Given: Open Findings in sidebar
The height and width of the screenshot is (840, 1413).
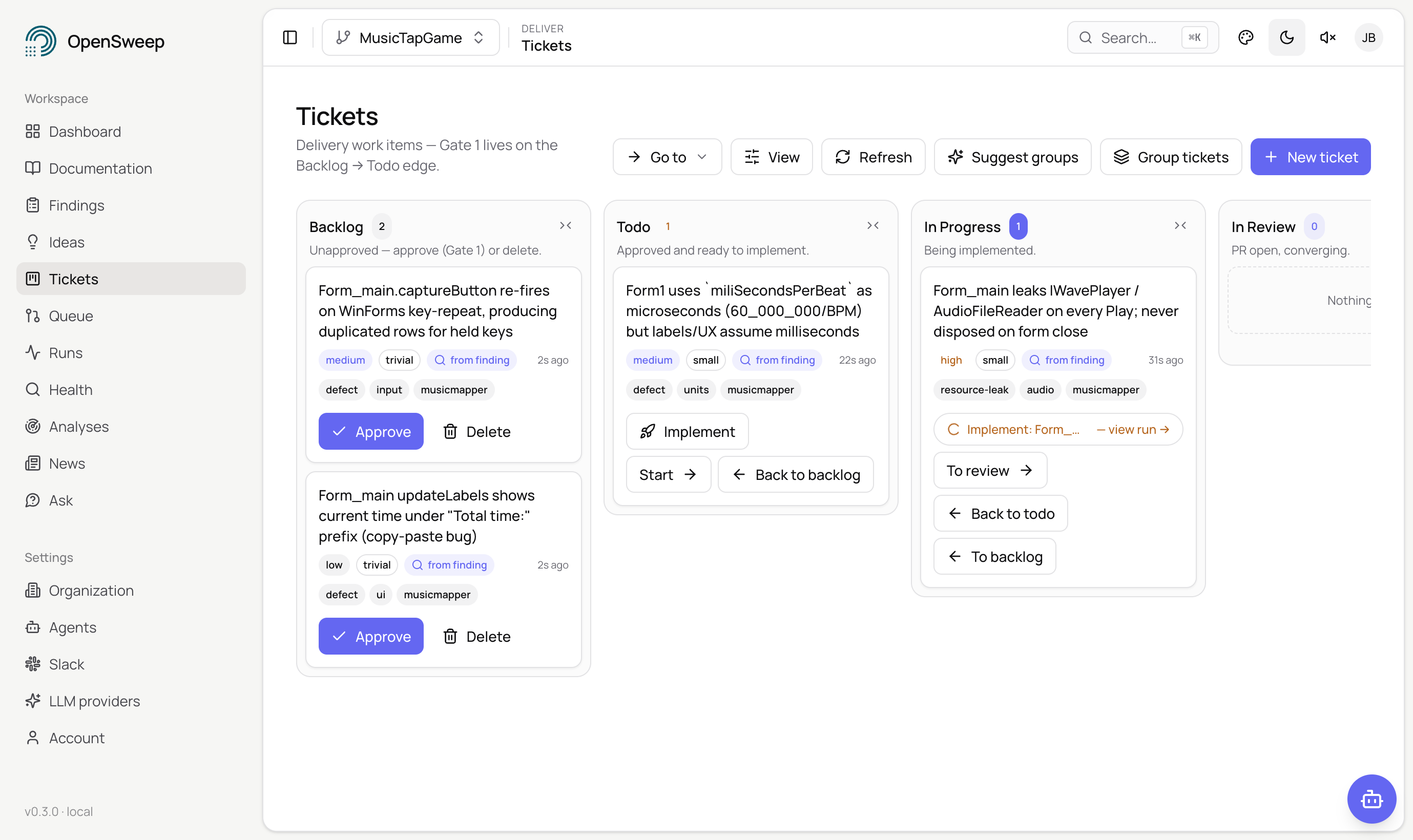Looking at the screenshot, I should (131, 205).
